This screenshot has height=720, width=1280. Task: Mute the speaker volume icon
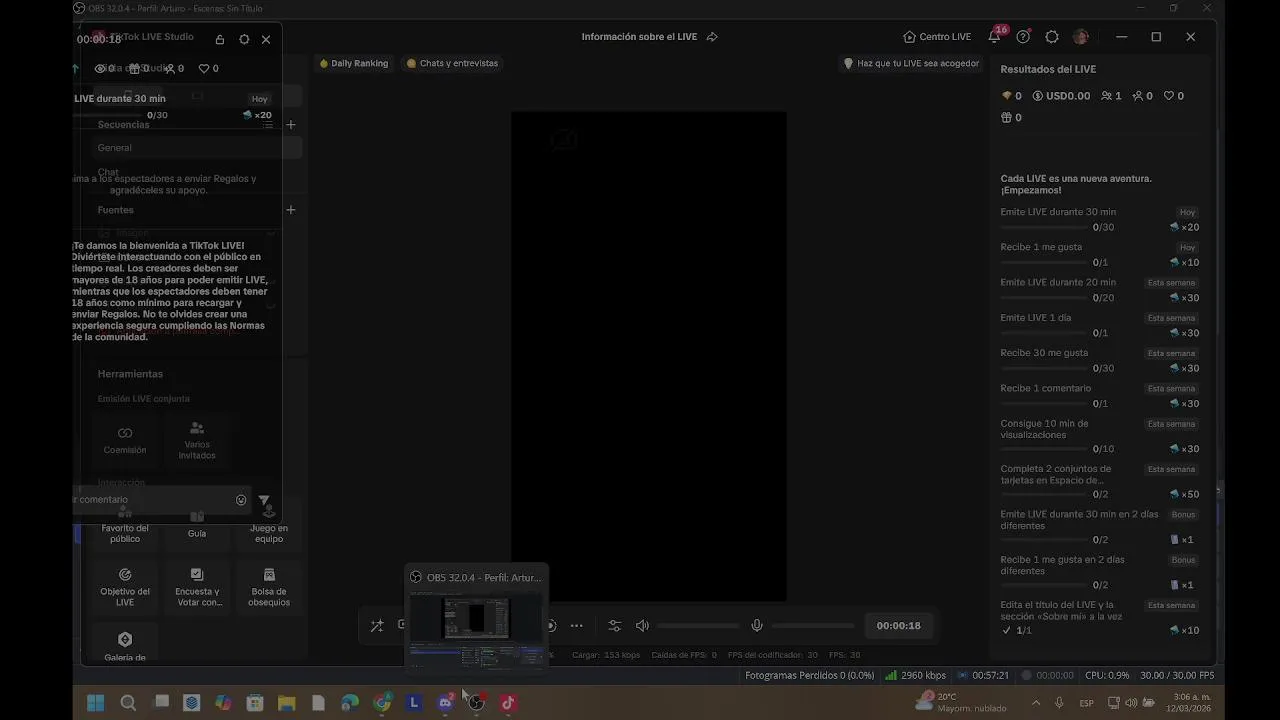pyautogui.click(x=642, y=626)
